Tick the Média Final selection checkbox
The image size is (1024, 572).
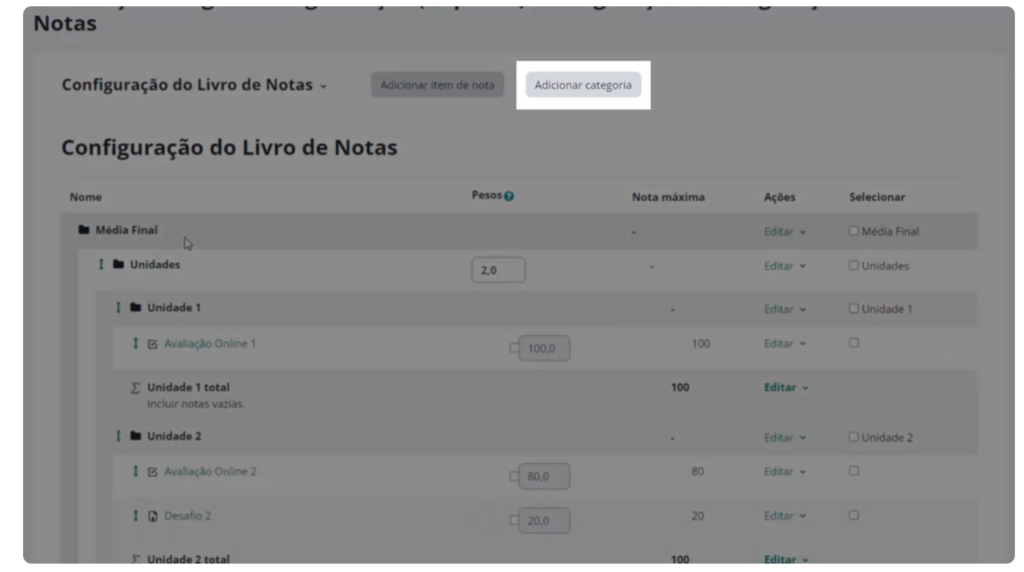pyautogui.click(x=853, y=231)
